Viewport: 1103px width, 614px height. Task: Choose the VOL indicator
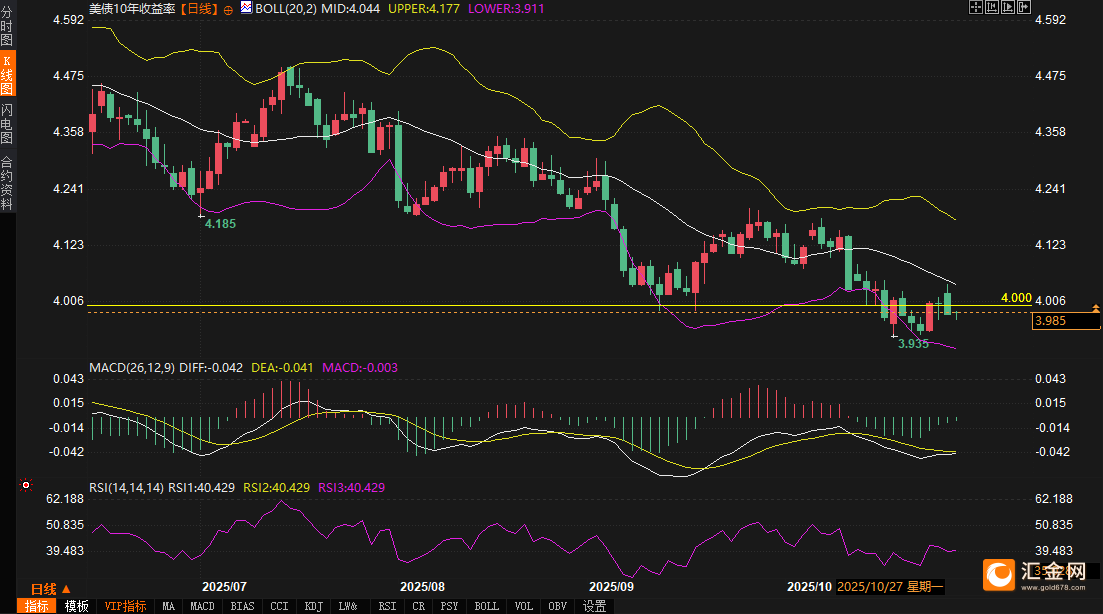pos(523,606)
